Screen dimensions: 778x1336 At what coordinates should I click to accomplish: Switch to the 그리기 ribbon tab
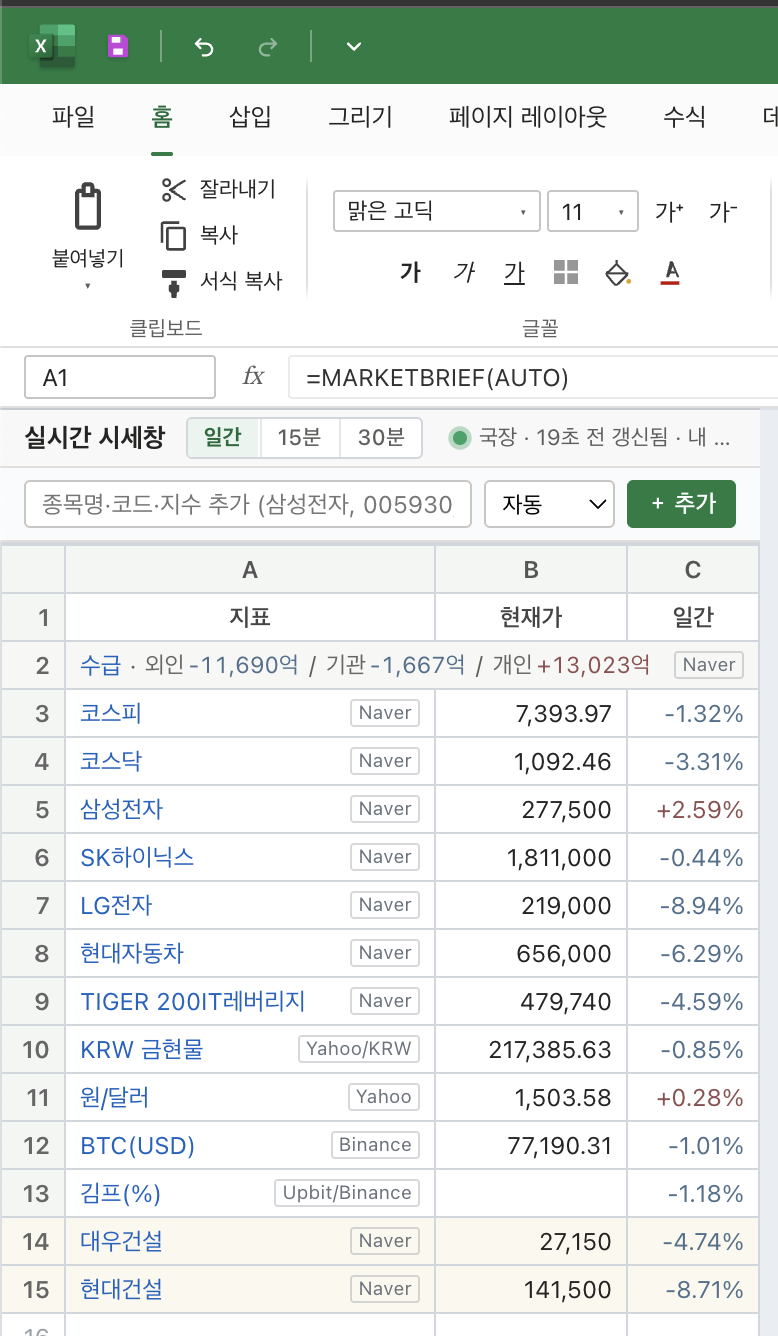coord(360,117)
